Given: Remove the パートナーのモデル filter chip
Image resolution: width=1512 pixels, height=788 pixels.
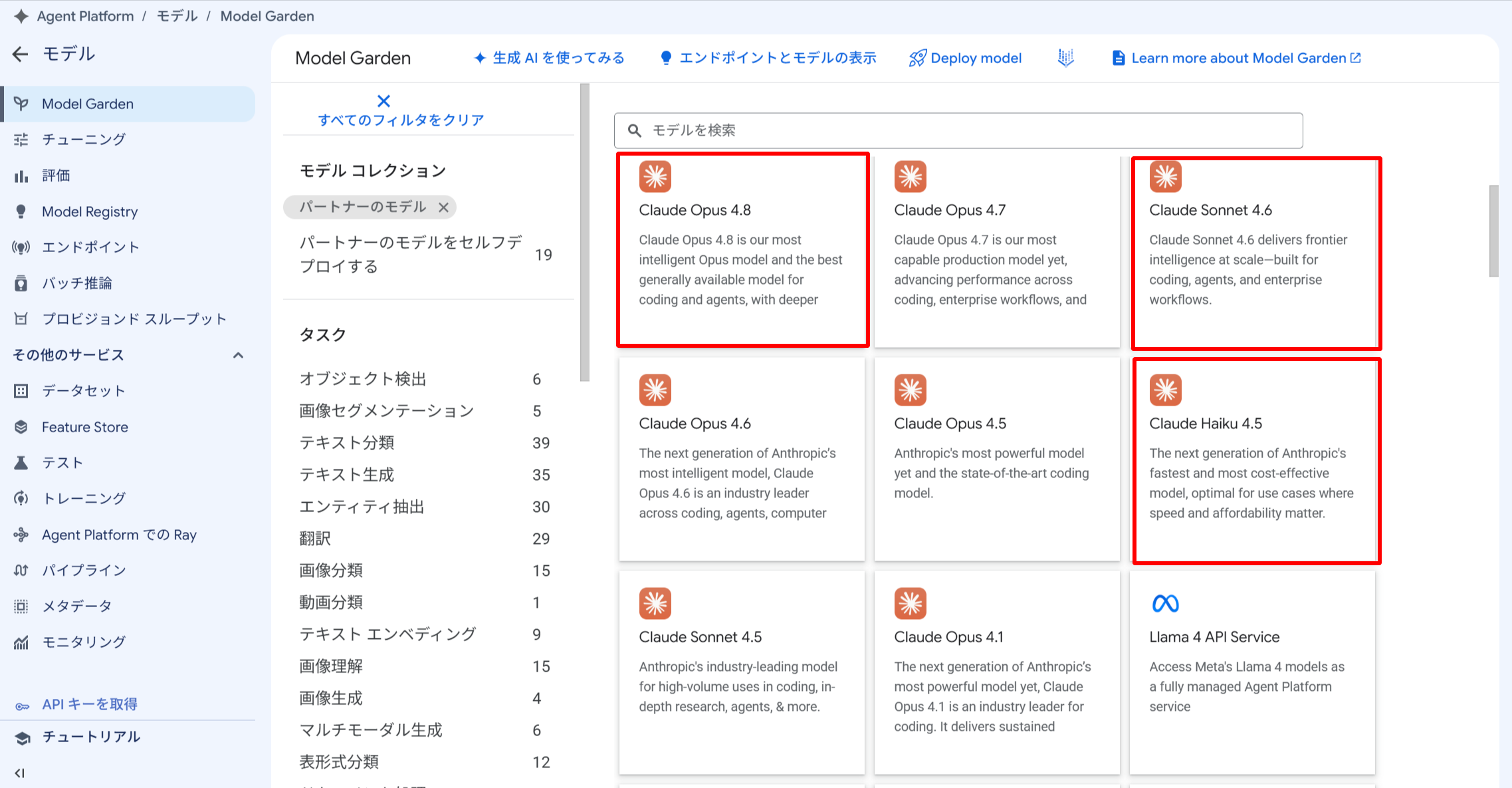Looking at the screenshot, I should coord(443,207).
